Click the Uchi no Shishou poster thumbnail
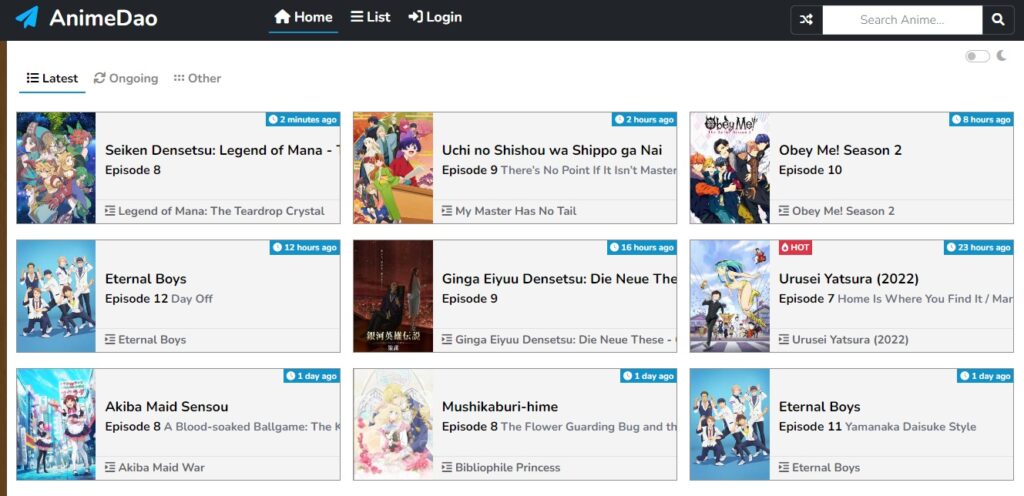 tap(393, 168)
